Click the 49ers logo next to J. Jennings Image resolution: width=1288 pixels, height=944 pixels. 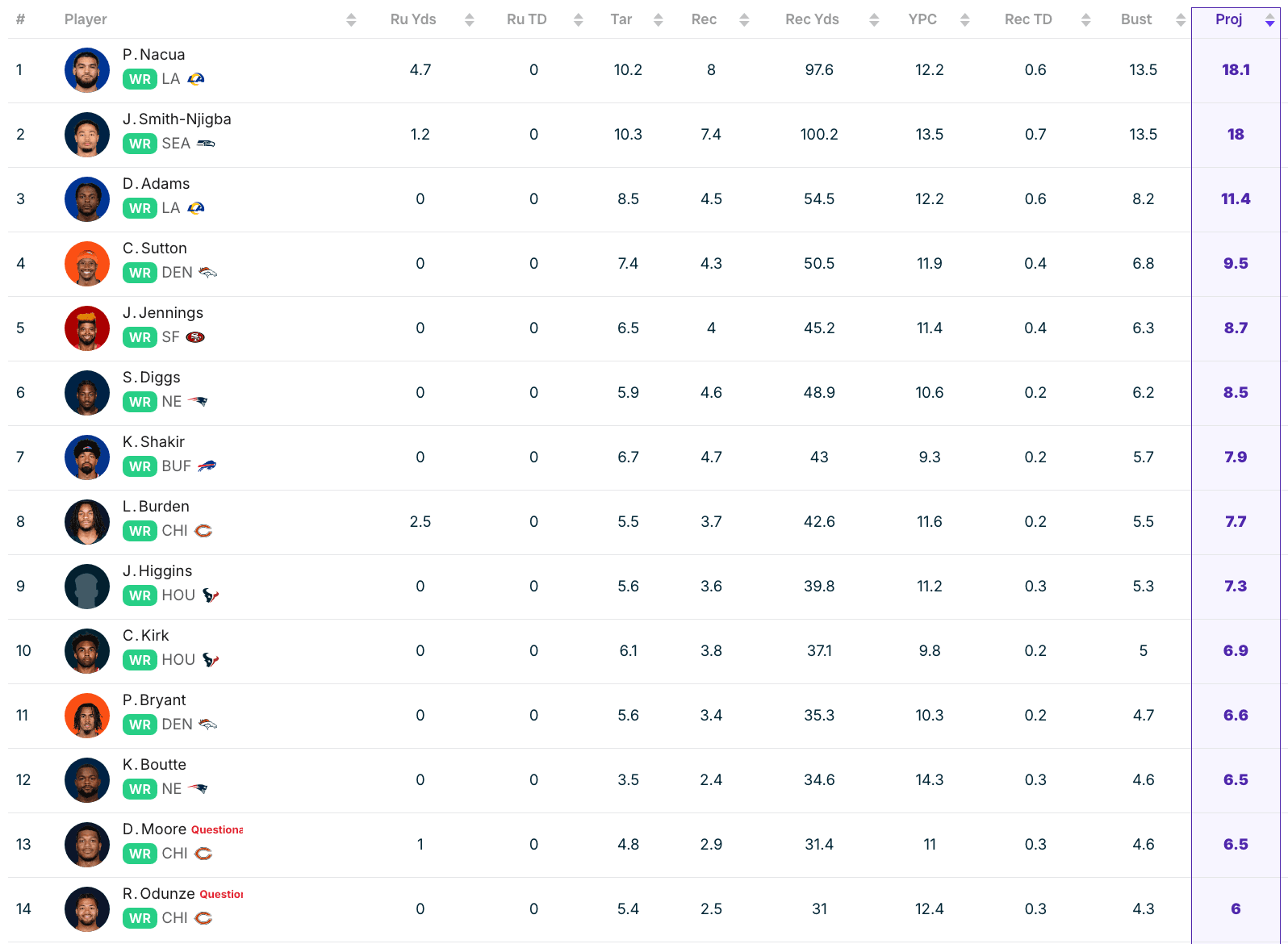point(195,337)
